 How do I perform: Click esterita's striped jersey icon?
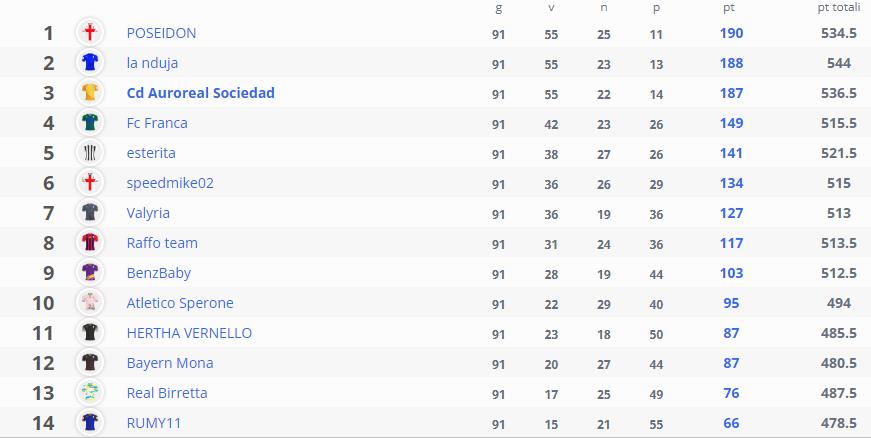pyautogui.click(x=90, y=153)
